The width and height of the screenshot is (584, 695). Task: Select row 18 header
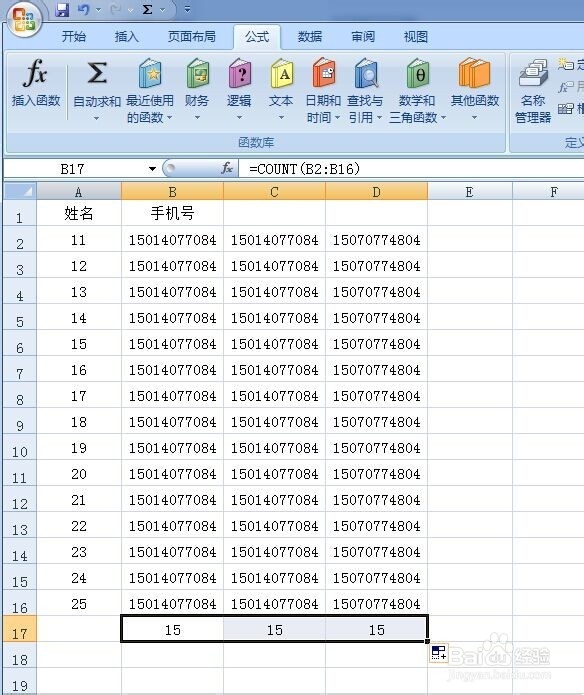pyautogui.click(x=19, y=655)
